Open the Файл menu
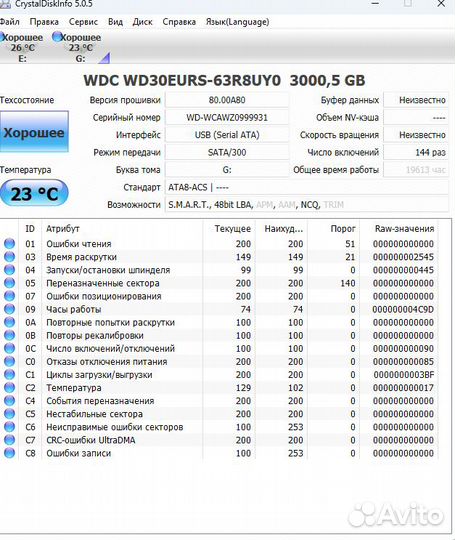The height and width of the screenshot is (540, 455). [x=9, y=22]
